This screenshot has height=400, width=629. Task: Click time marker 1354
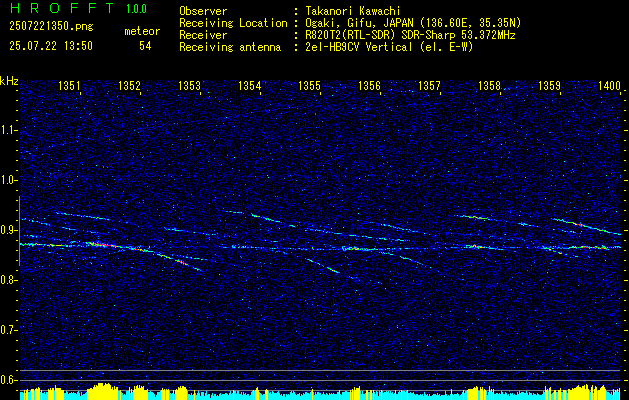(x=249, y=85)
